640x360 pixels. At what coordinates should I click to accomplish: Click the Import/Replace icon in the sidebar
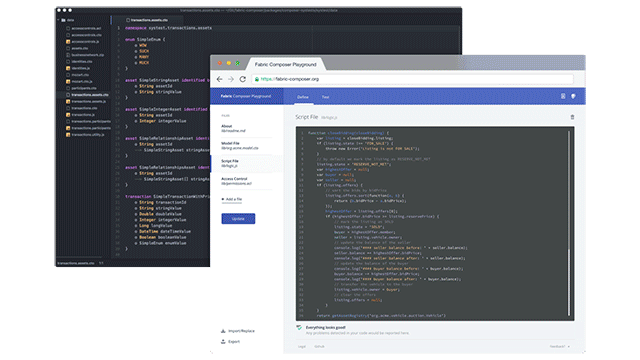pos(223,331)
